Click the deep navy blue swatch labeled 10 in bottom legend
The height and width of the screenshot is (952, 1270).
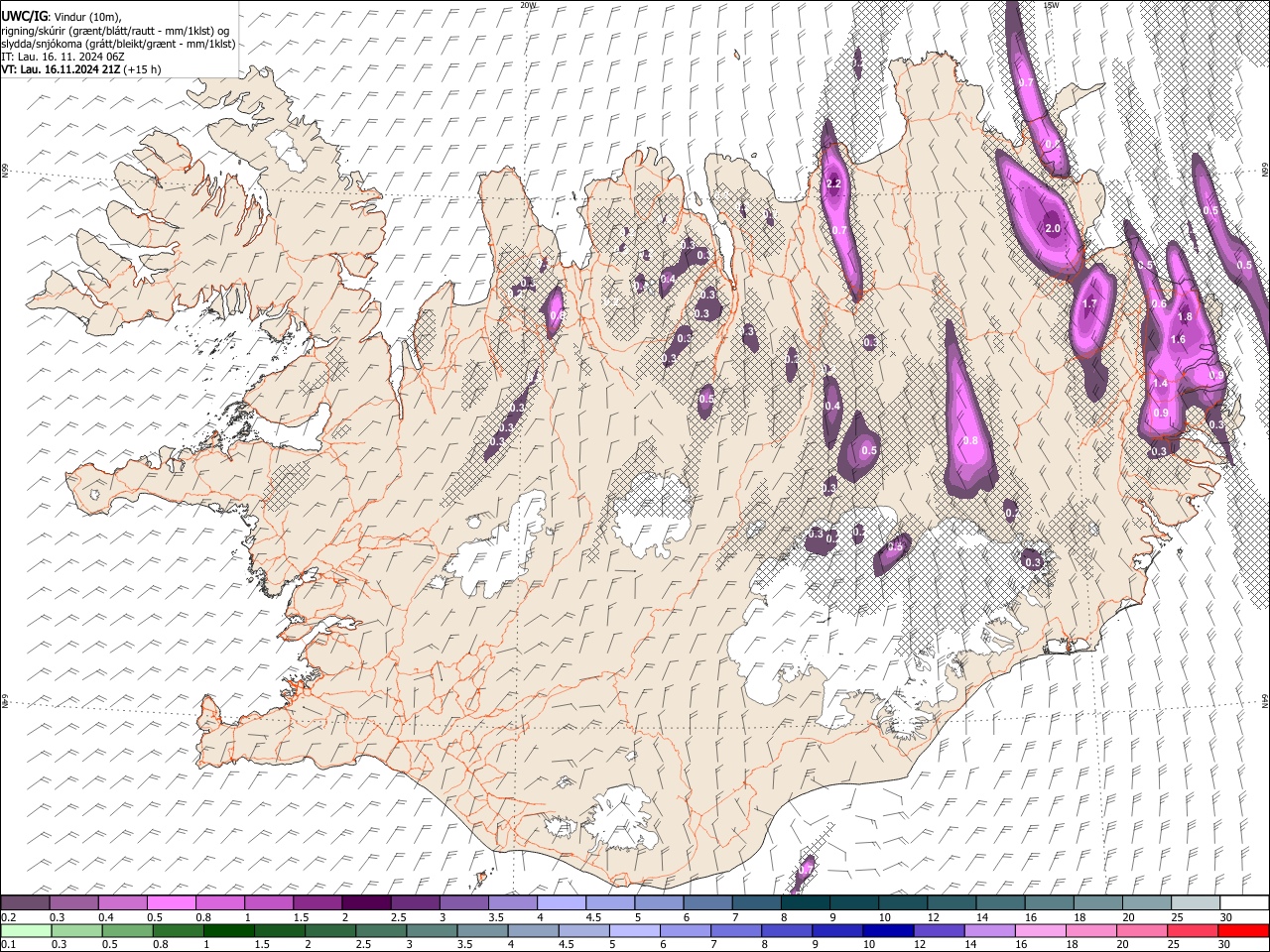888,930
